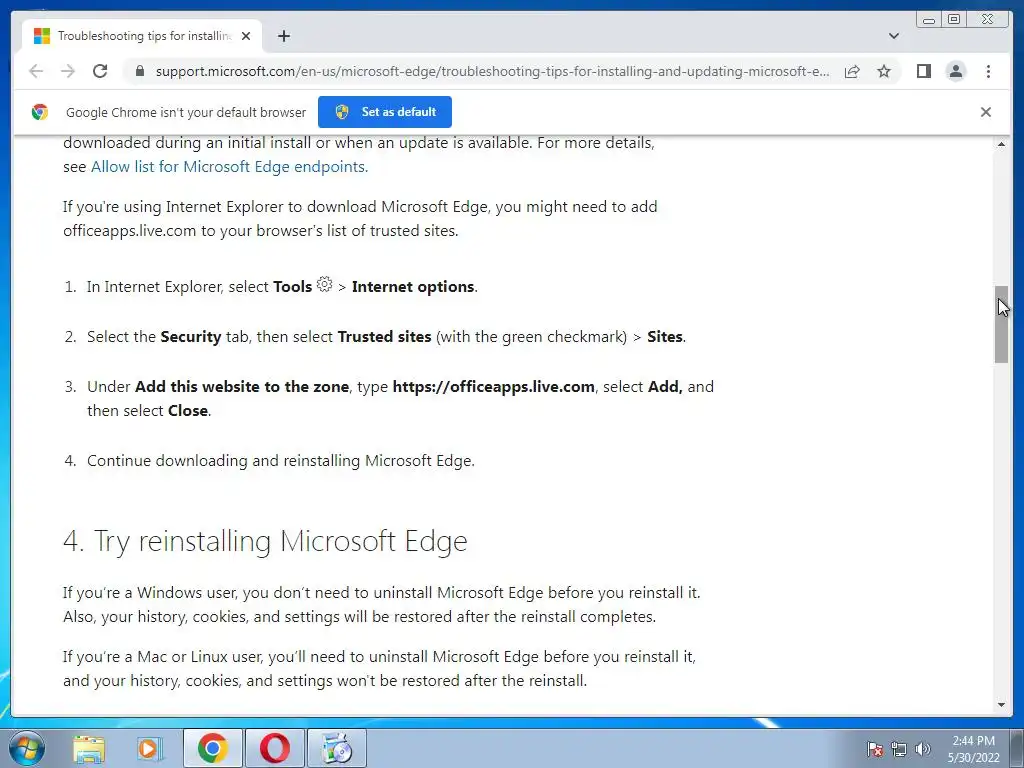Open Action Center flag icon
This screenshot has height=768, width=1024.
(874, 749)
